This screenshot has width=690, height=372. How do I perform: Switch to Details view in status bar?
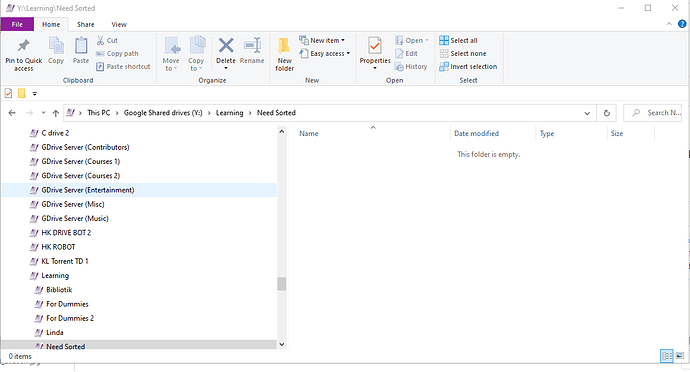pos(667,356)
